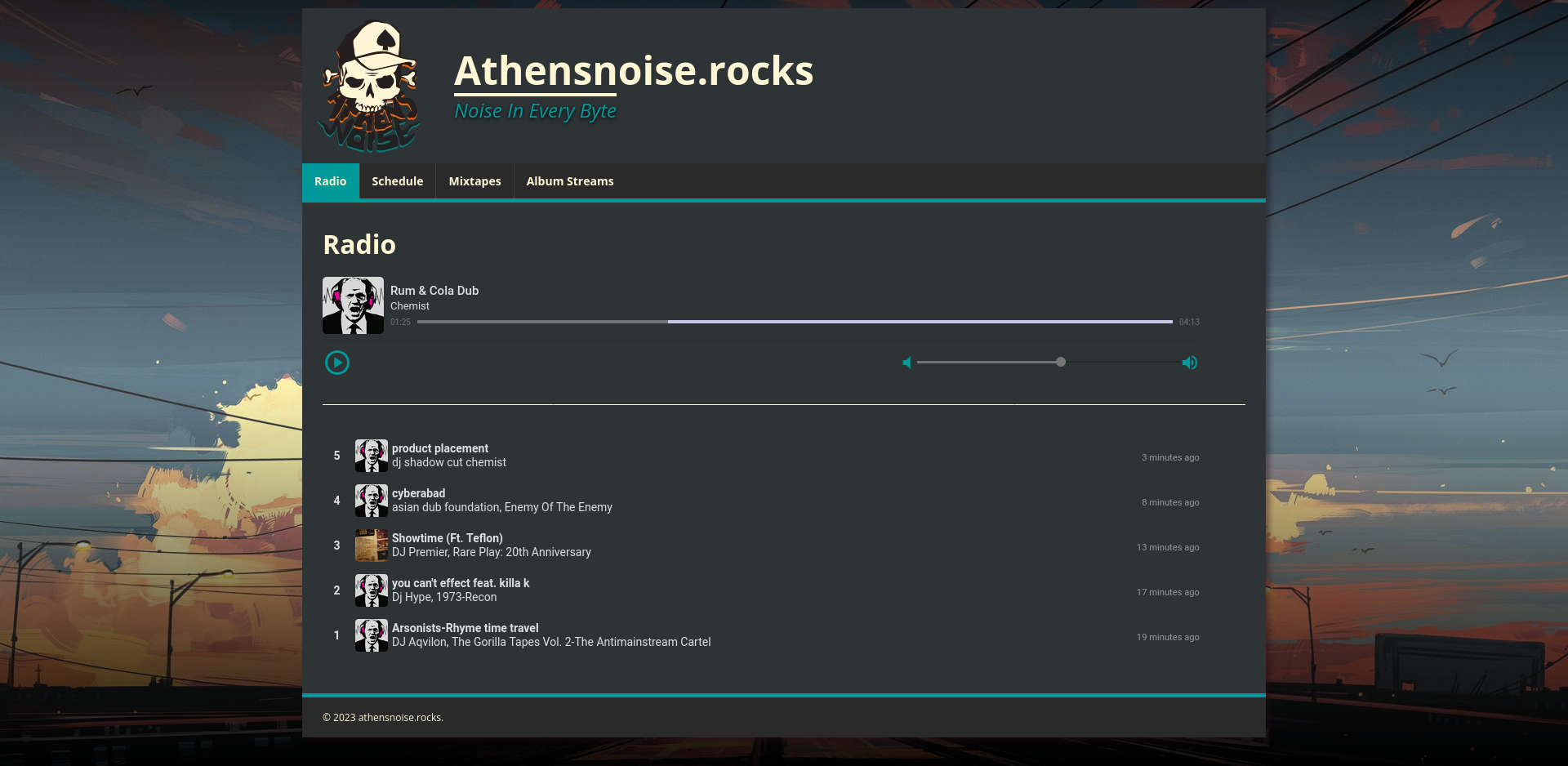Click the '8 minutes ago' timestamp
The image size is (1568, 766).
click(1170, 502)
